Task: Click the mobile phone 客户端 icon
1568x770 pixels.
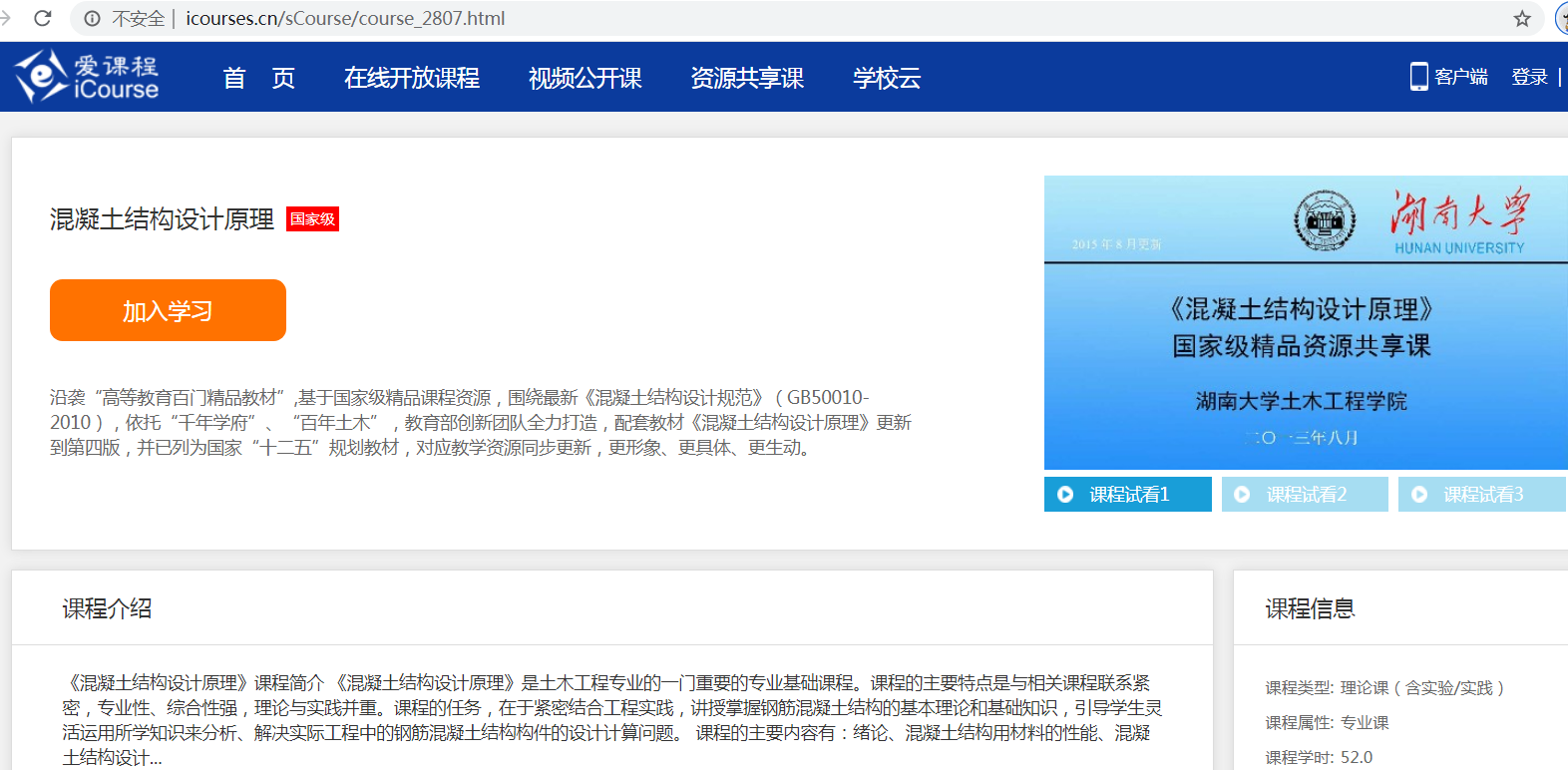Action: [x=1418, y=77]
